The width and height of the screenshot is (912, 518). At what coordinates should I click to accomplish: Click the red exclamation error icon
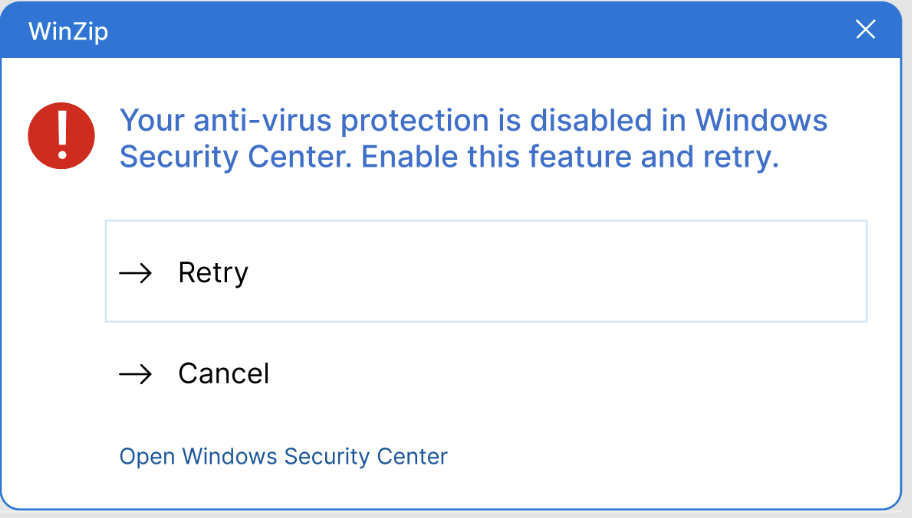[x=61, y=136]
